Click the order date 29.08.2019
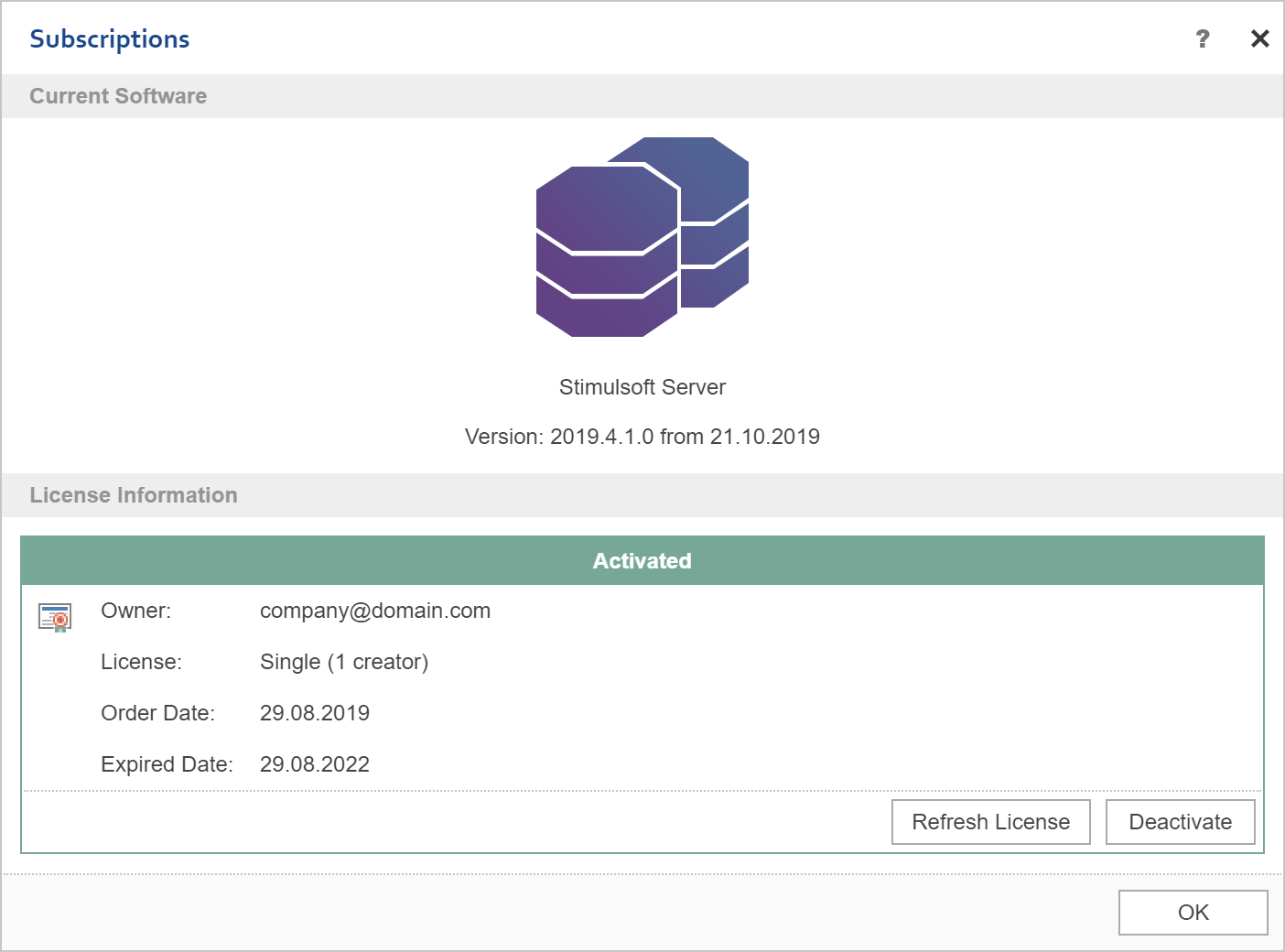Image resolution: width=1285 pixels, height=952 pixels. (x=315, y=713)
